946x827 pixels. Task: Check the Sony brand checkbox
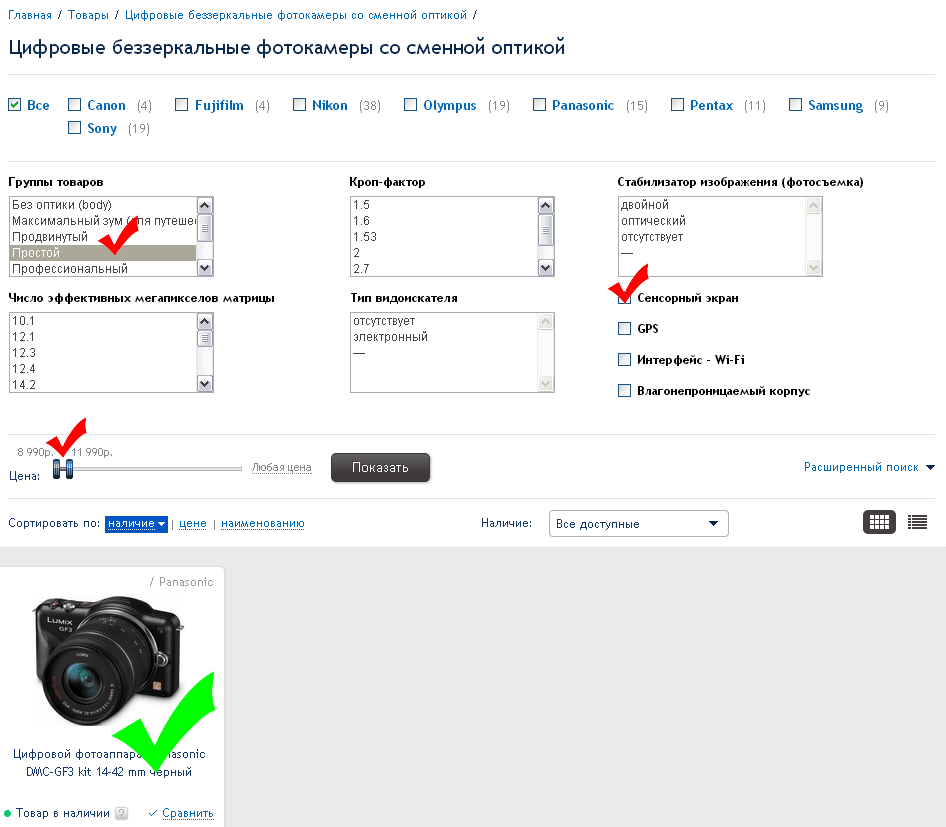[x=74, y=128]
